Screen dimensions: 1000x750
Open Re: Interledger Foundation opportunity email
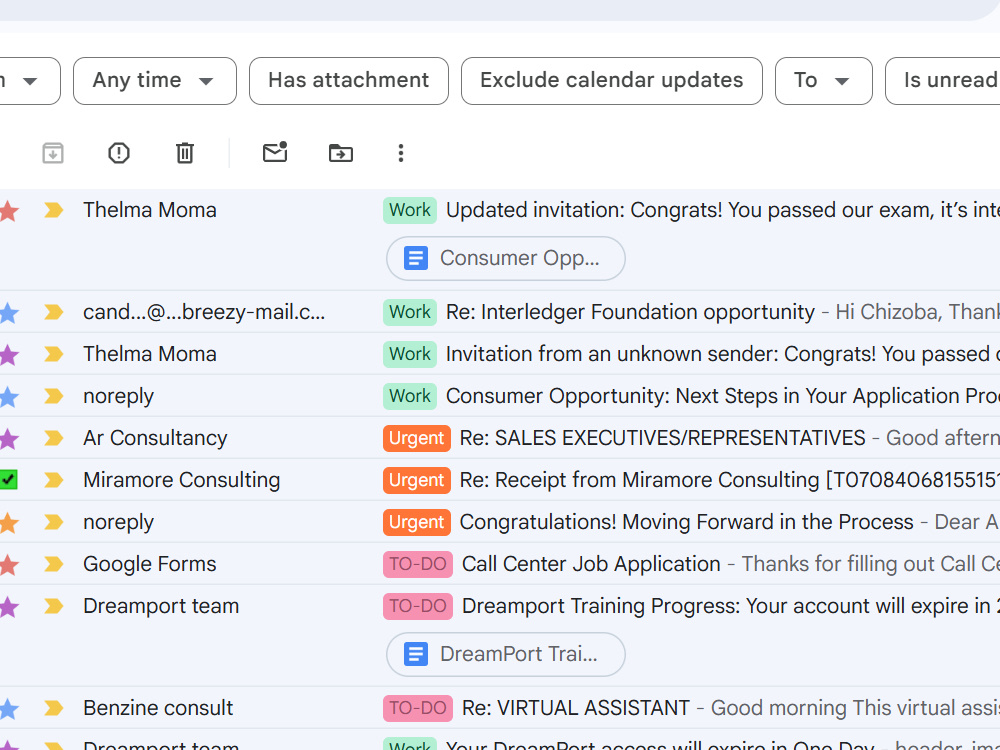(630, 312)
